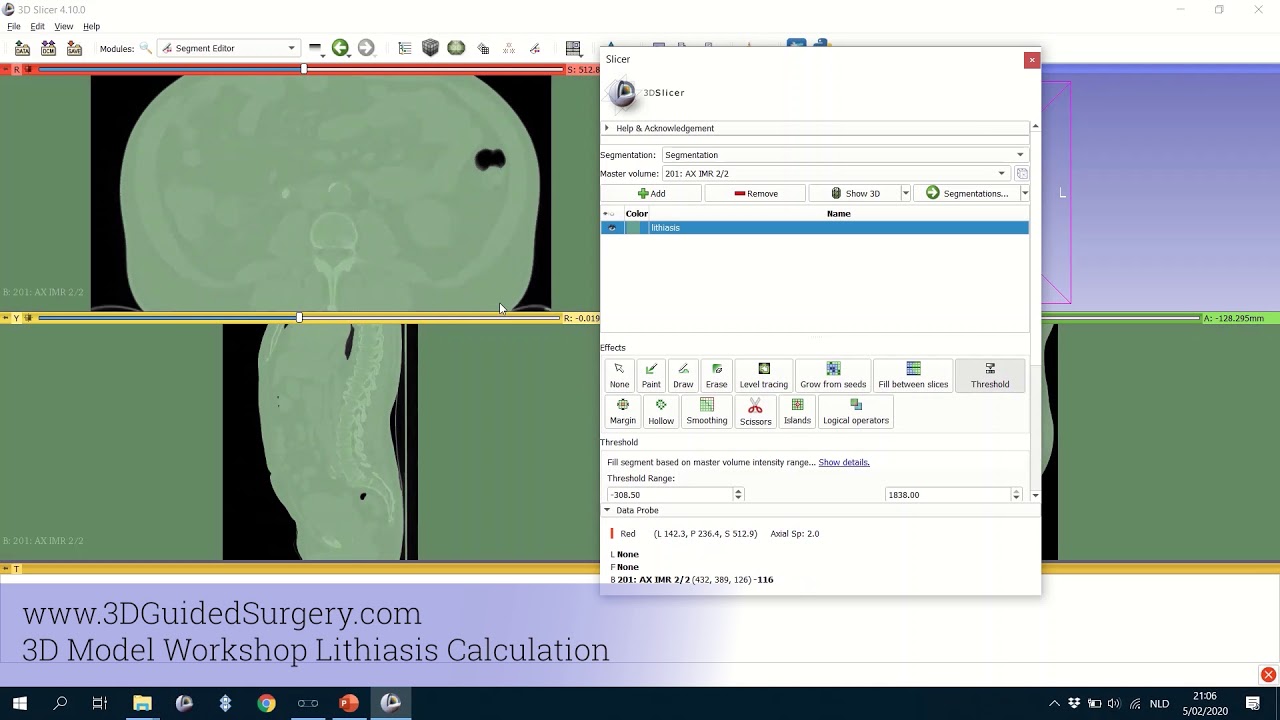
Task: Select the Smoothing effect
Action: click(x=707, y=412)
